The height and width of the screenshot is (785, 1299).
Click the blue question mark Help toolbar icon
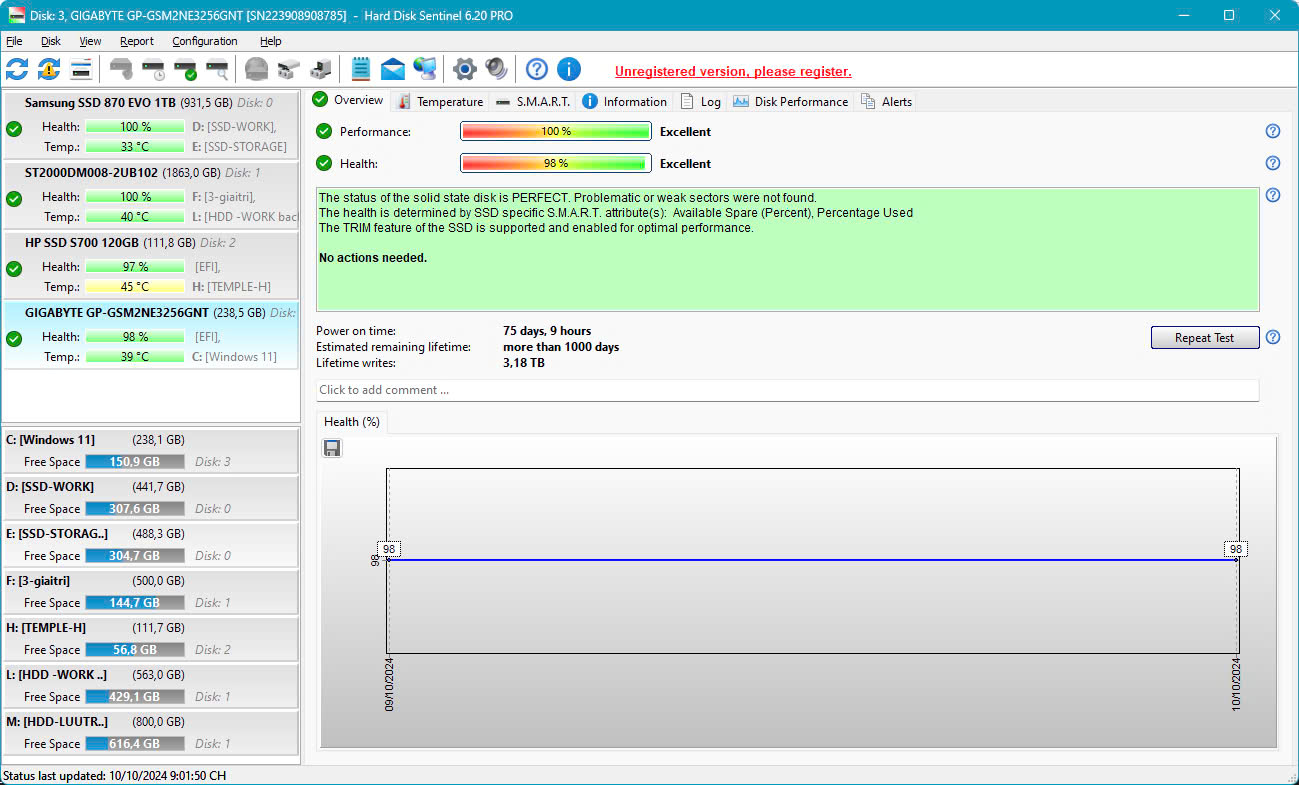537,69
